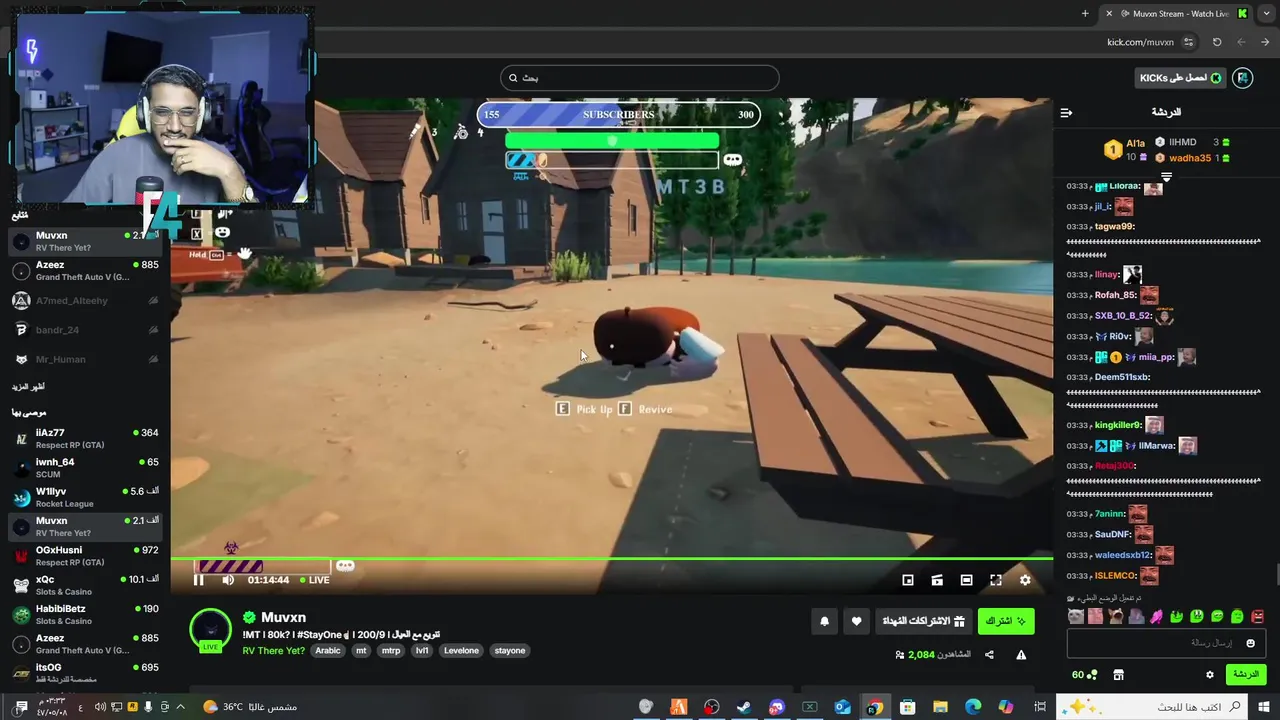Toggle theatre mode in video player

coord(966,580)
